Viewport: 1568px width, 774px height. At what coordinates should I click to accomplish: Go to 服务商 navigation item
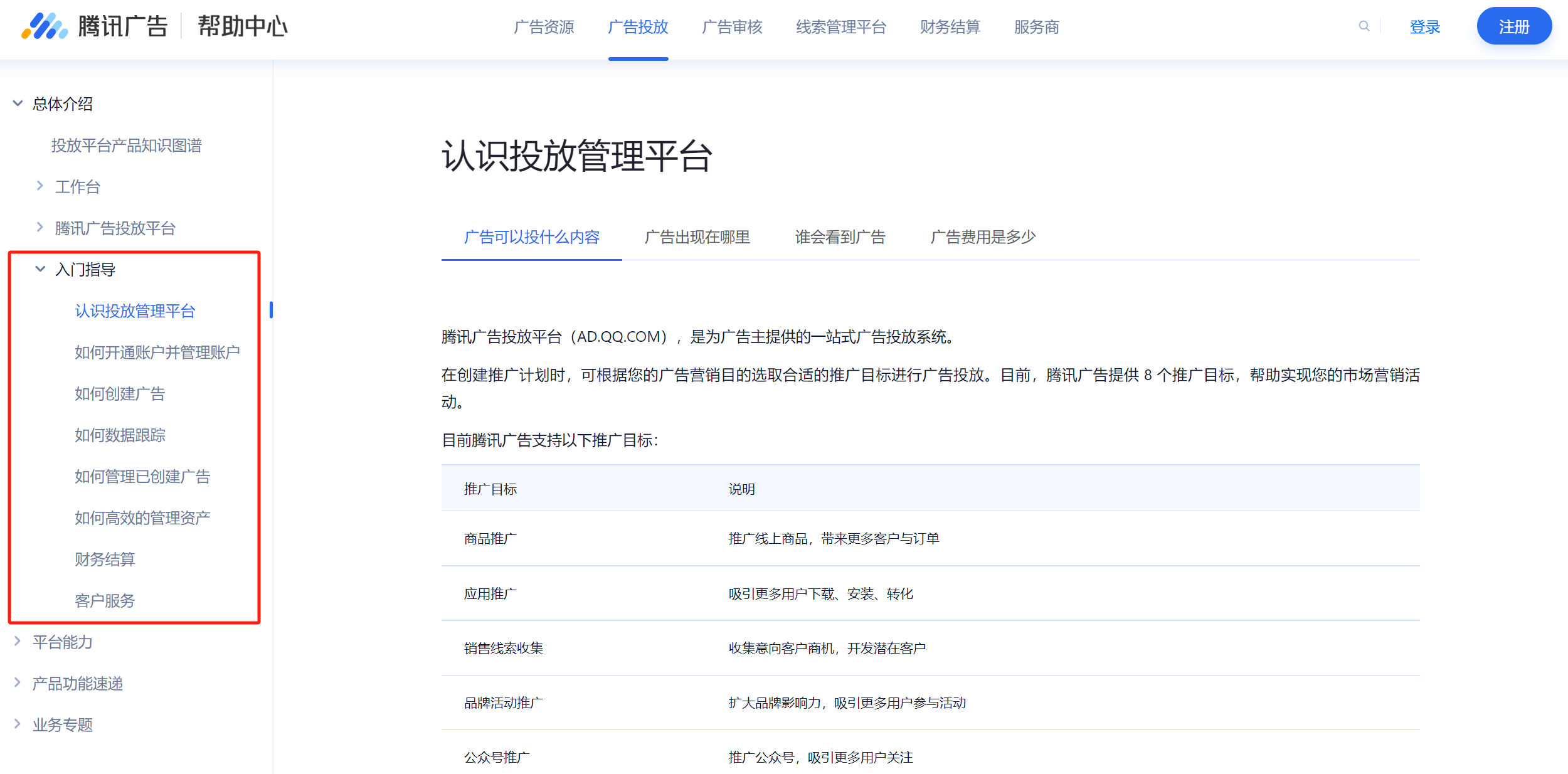[x=1036, y=27]
